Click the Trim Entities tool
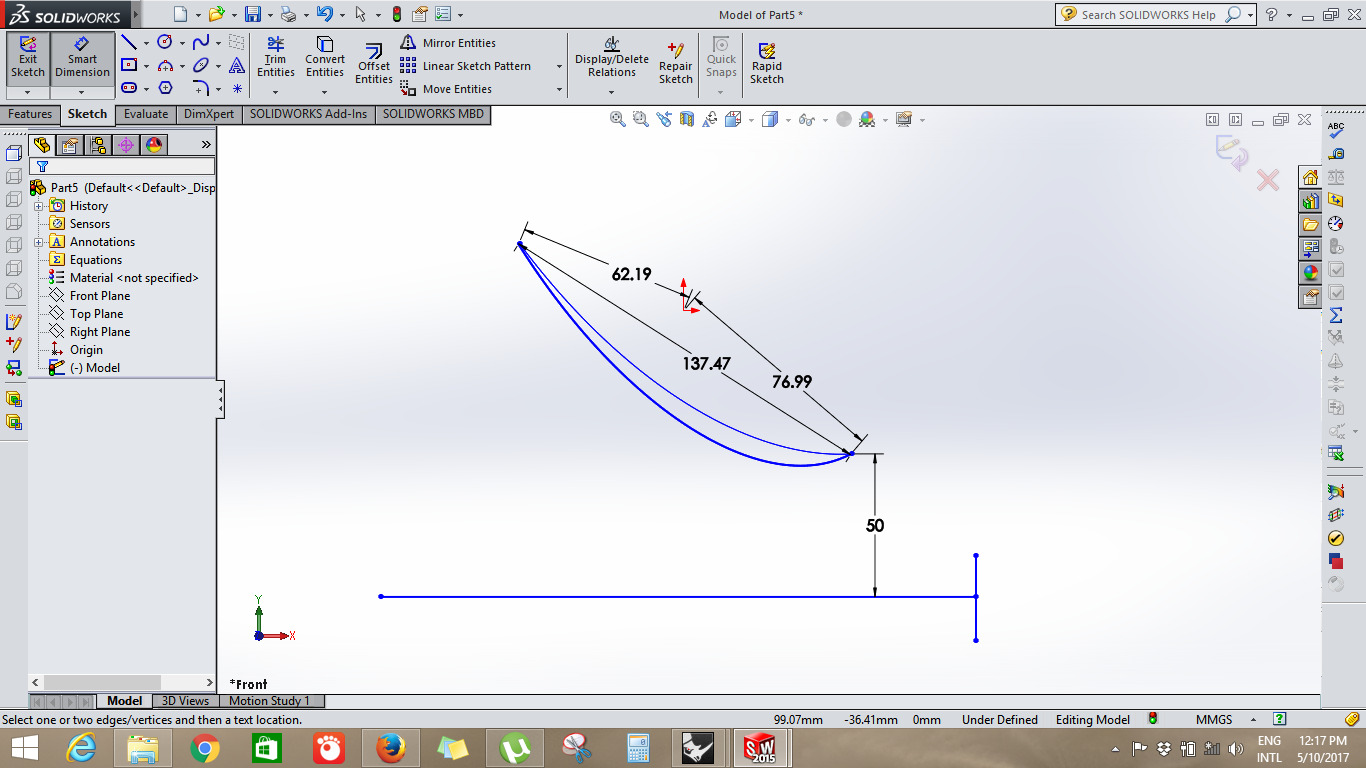The image size is (1366, 768). point(275,58)
